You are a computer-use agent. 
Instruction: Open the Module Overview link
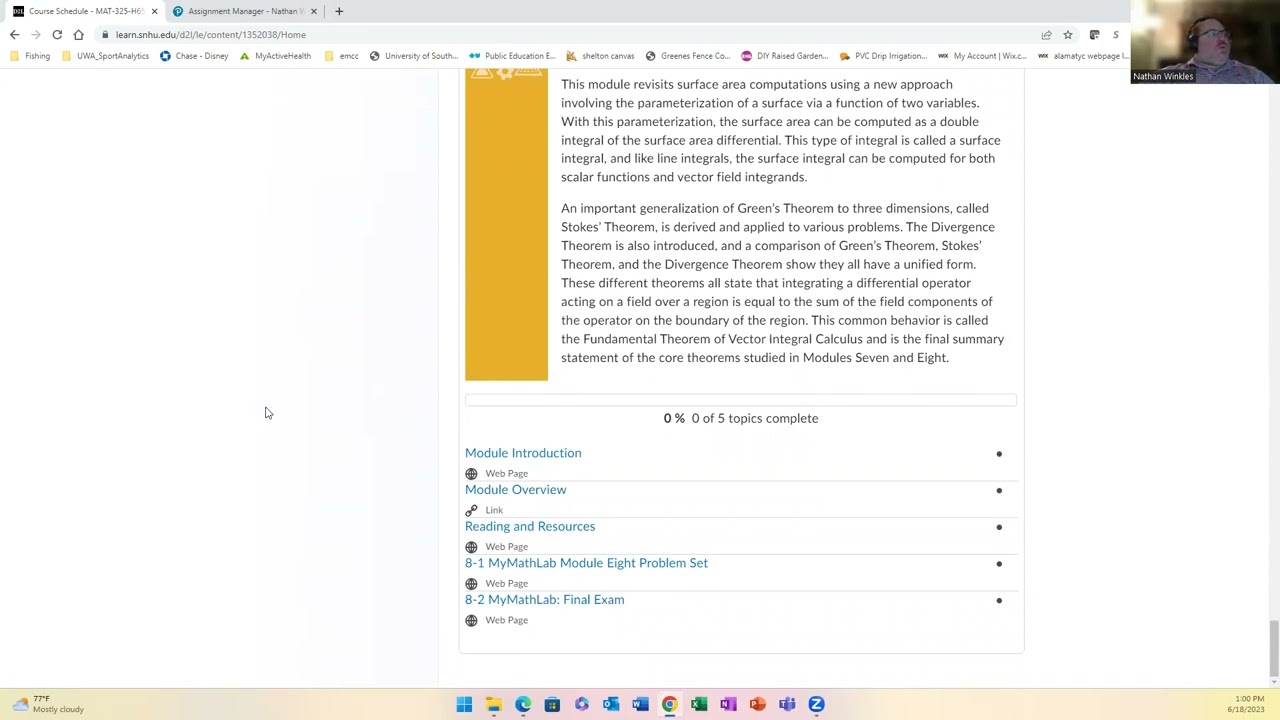pyautogui.click(x=515, y=490)
